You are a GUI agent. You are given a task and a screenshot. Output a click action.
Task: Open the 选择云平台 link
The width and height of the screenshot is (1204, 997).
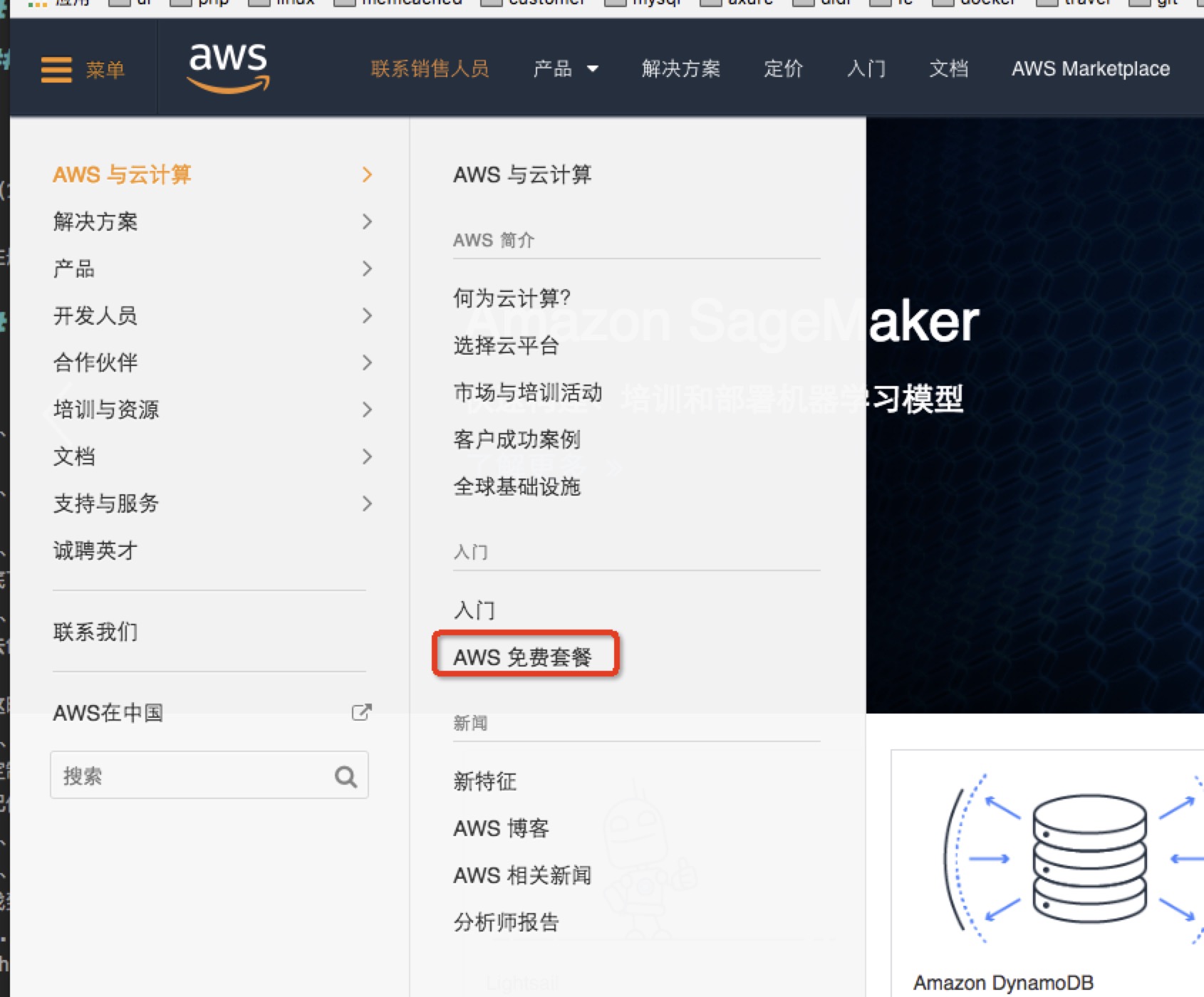[x=506, y=345]
